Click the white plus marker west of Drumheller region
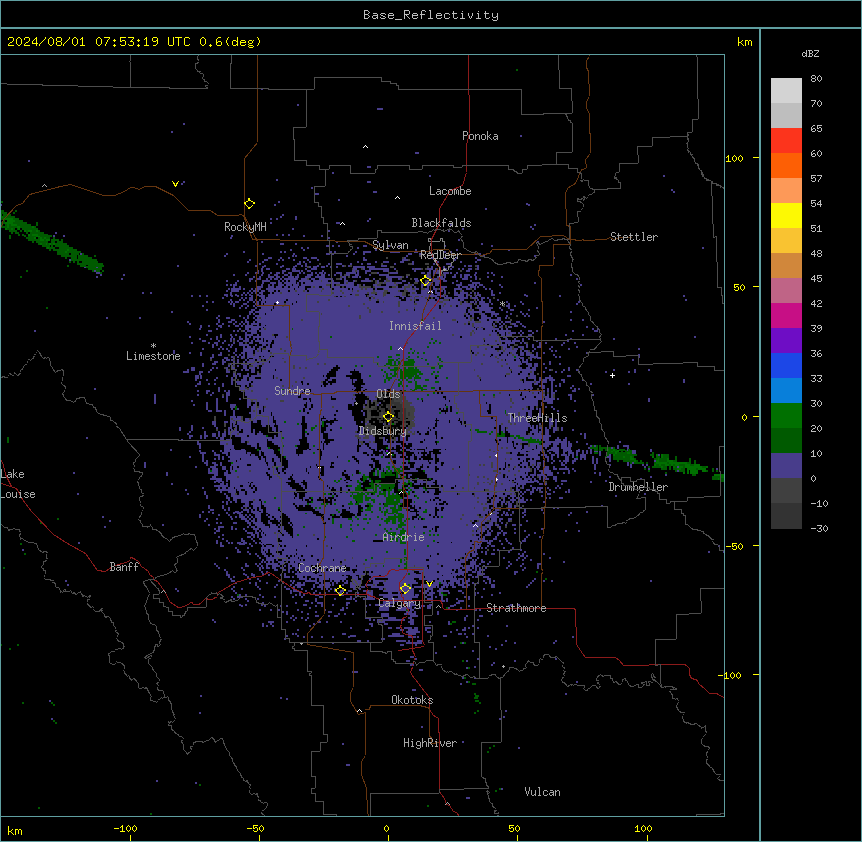862x842 pixels. tap(612, 375)
